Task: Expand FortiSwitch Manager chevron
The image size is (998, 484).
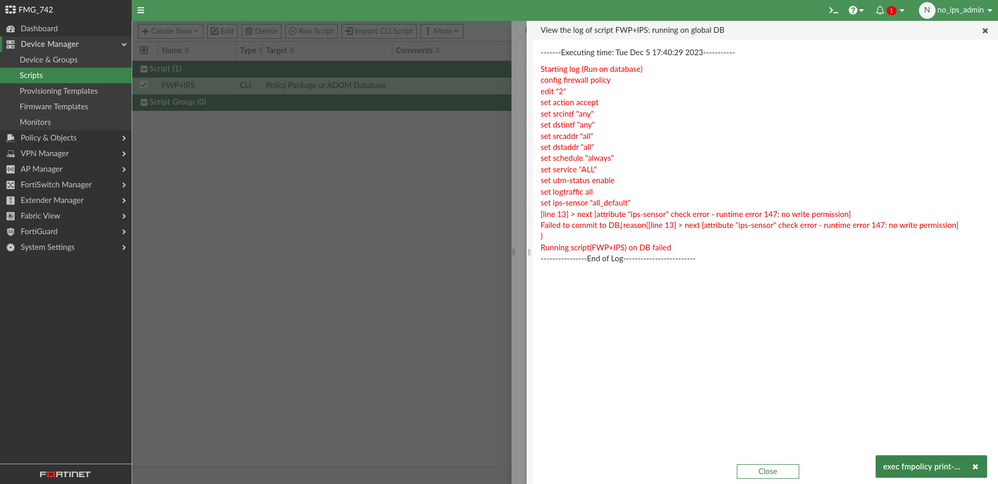Action: click(124, 185)
